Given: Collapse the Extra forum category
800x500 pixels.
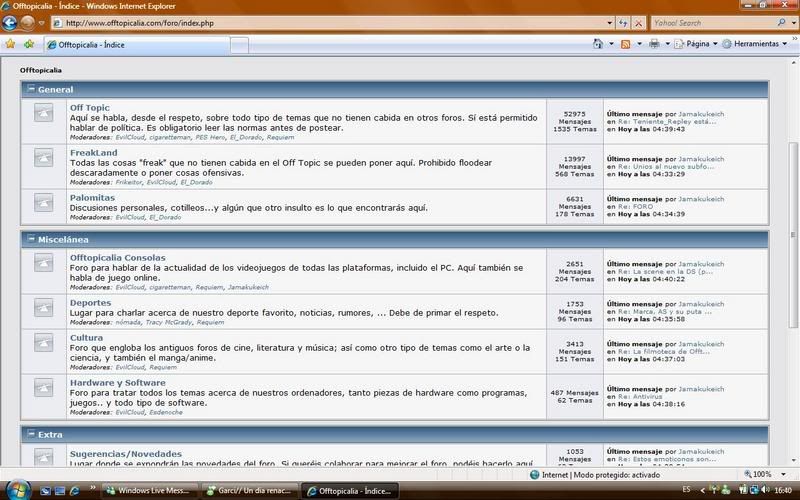Looking at the screenshot, I should point(31,434).
